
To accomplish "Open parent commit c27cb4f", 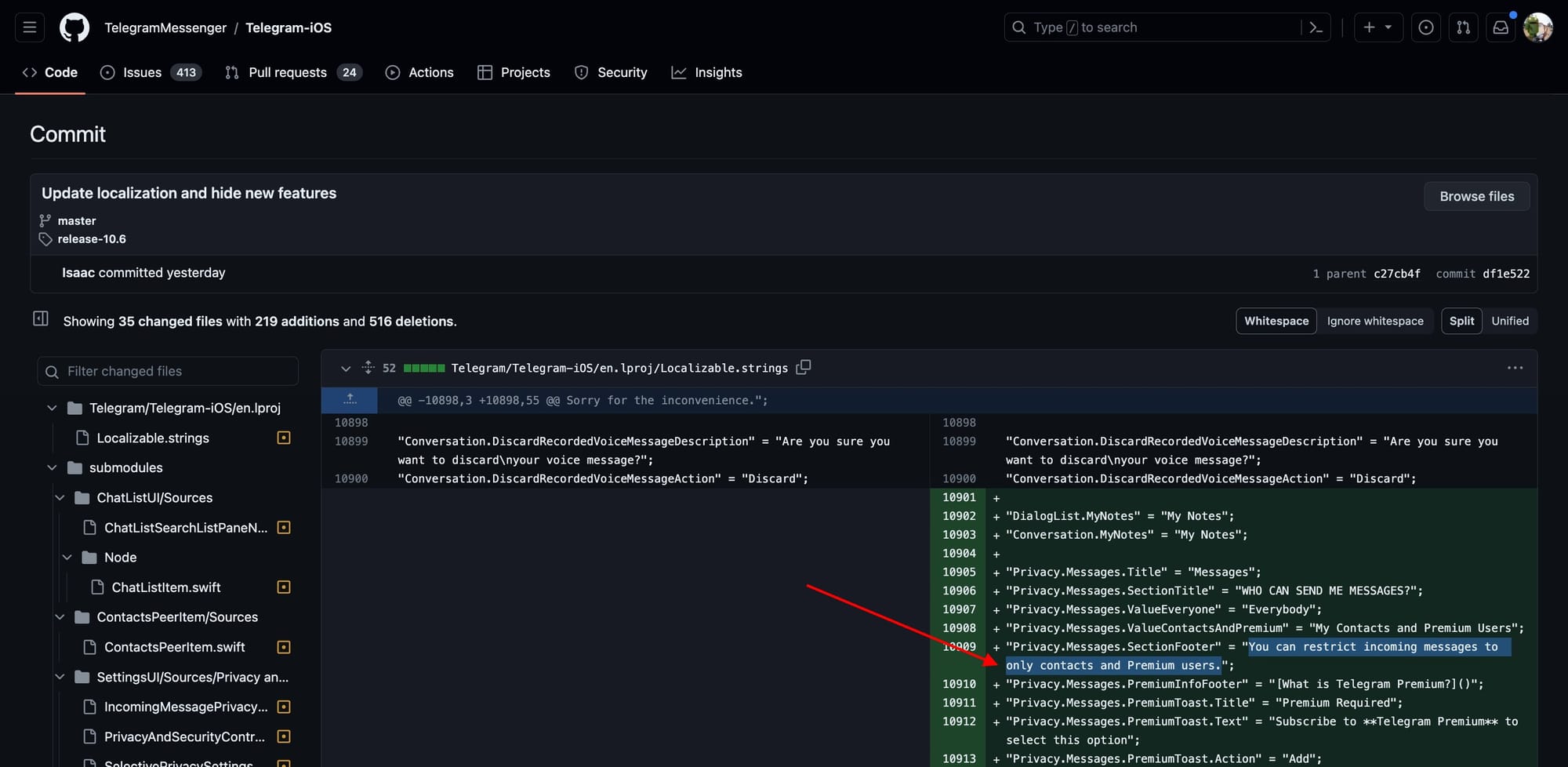I will coord(1397,274).
